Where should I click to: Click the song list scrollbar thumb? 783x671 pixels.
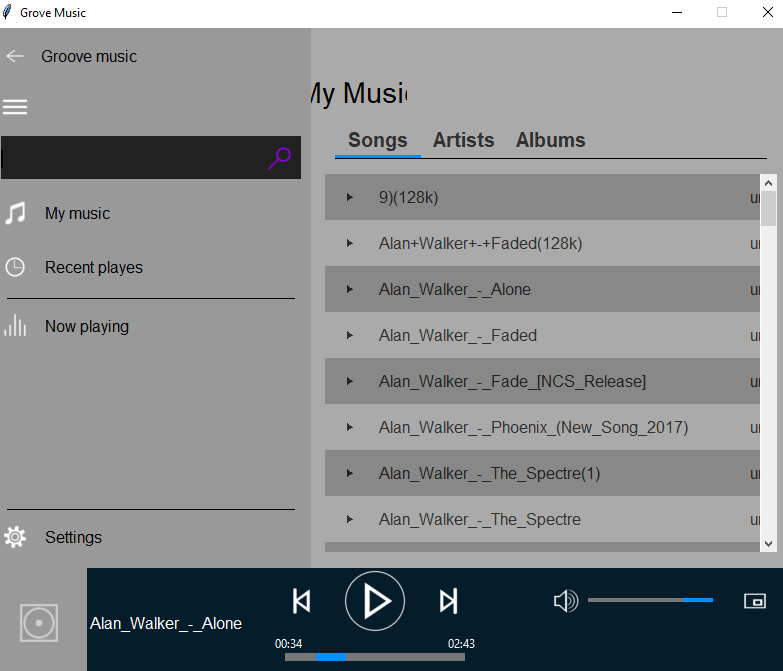point(769,209)
